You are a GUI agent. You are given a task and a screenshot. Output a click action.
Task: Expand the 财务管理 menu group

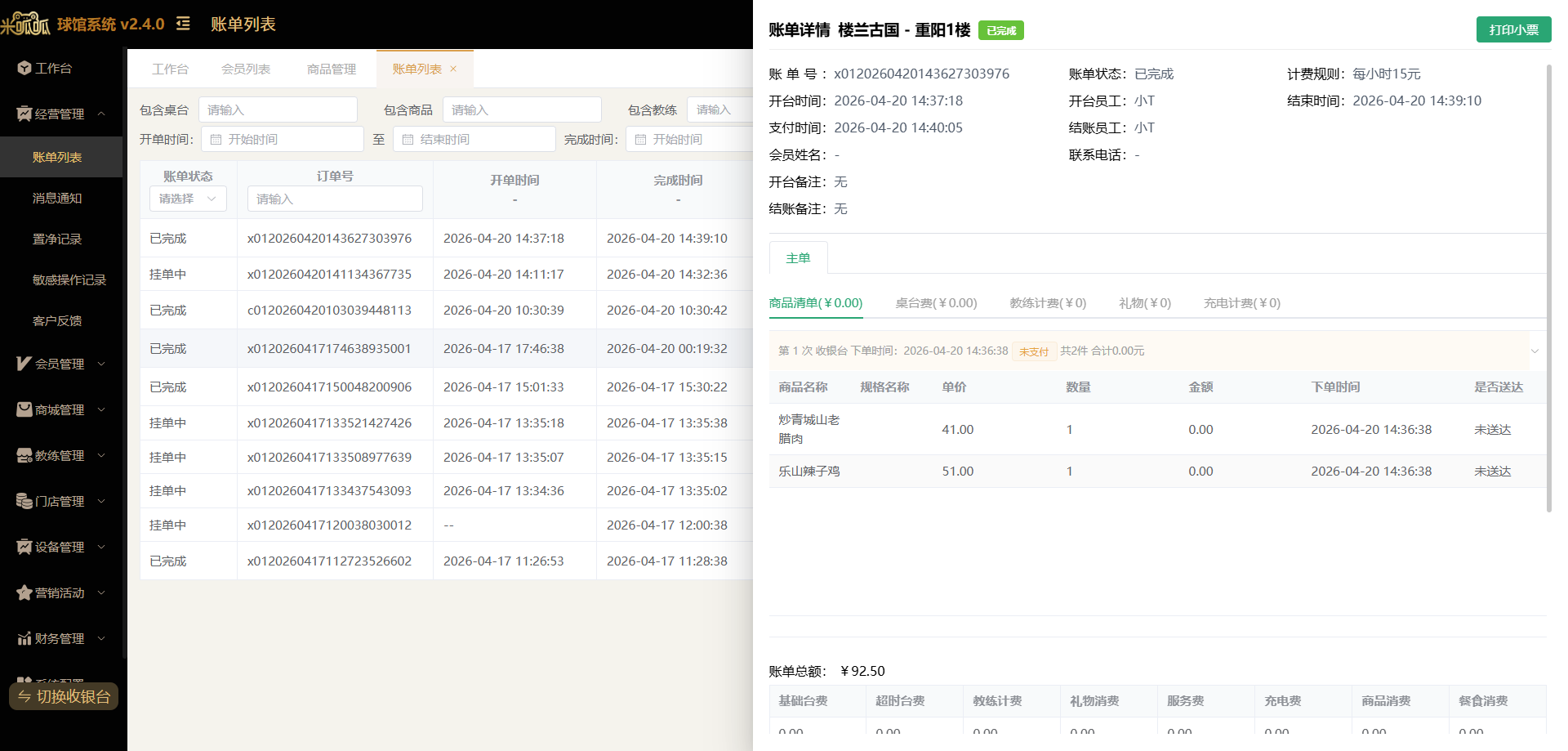[101, 638]
